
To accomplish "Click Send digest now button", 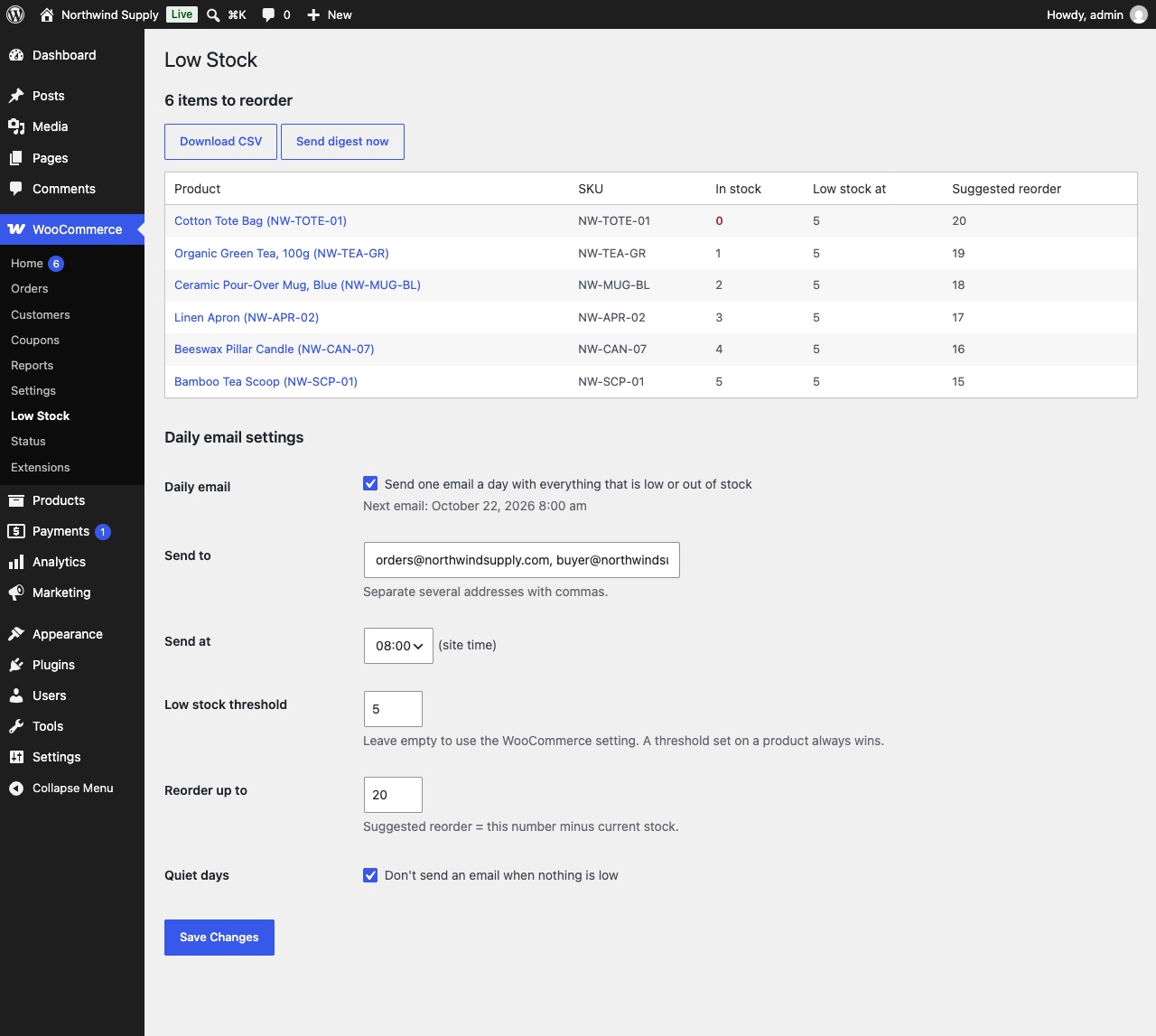I will coord(342,142).
